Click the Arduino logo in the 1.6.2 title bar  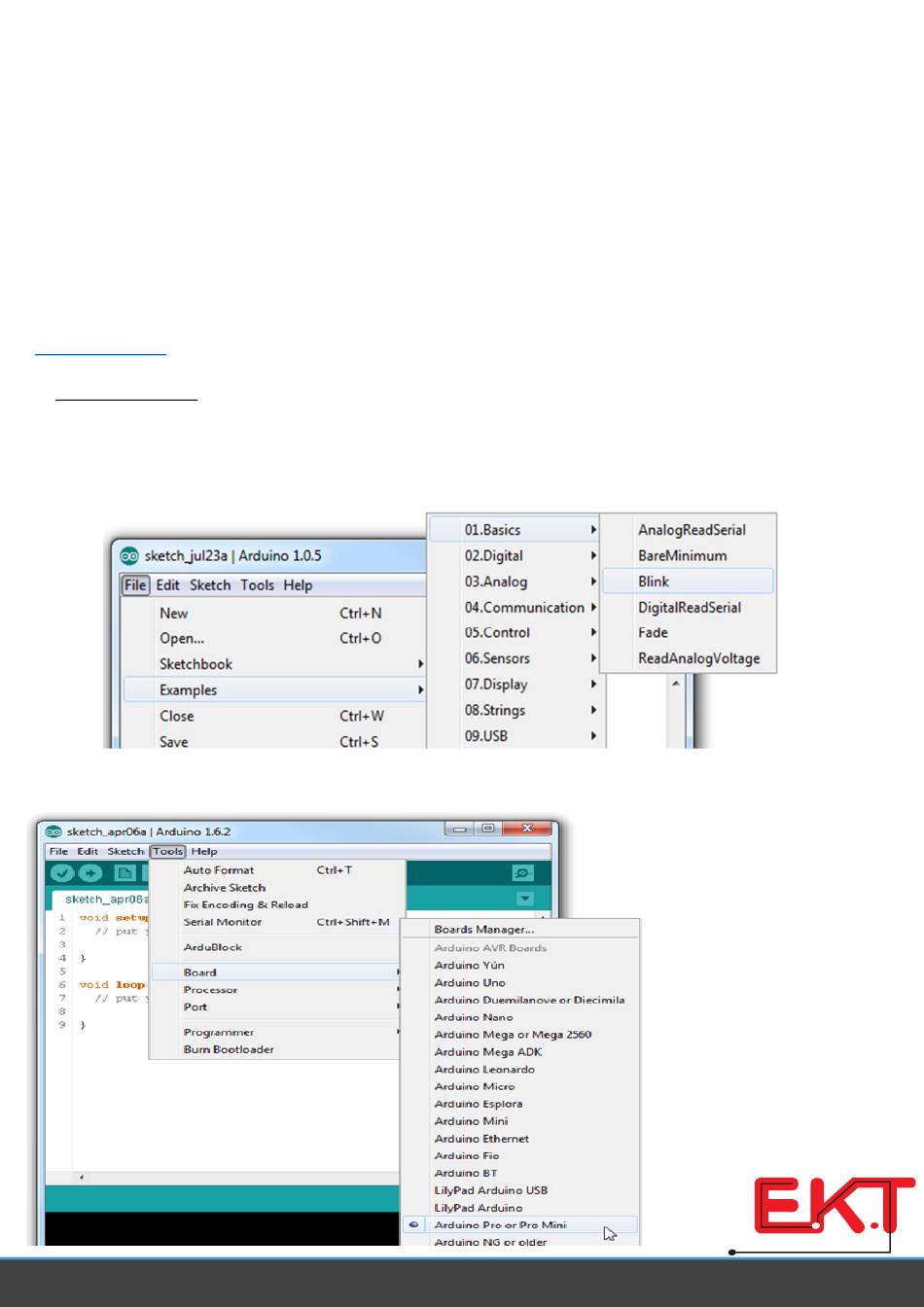pos(54,832)
